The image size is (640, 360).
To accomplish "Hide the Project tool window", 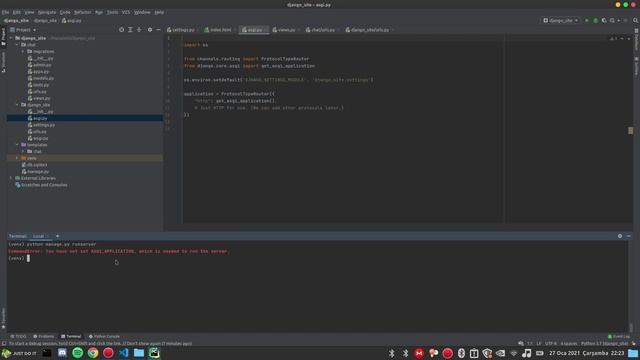I will tap(158, 30).
